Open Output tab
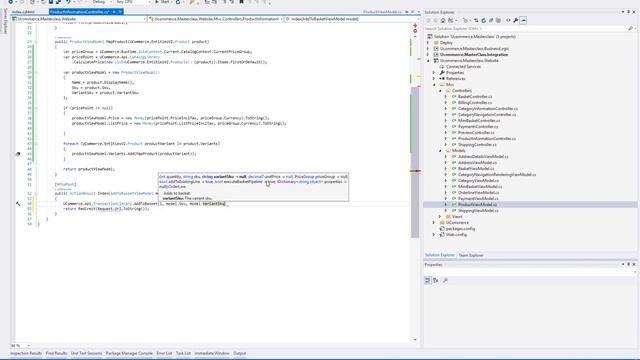The width and height of the screenshot is (640, 360). click(240, 353)
